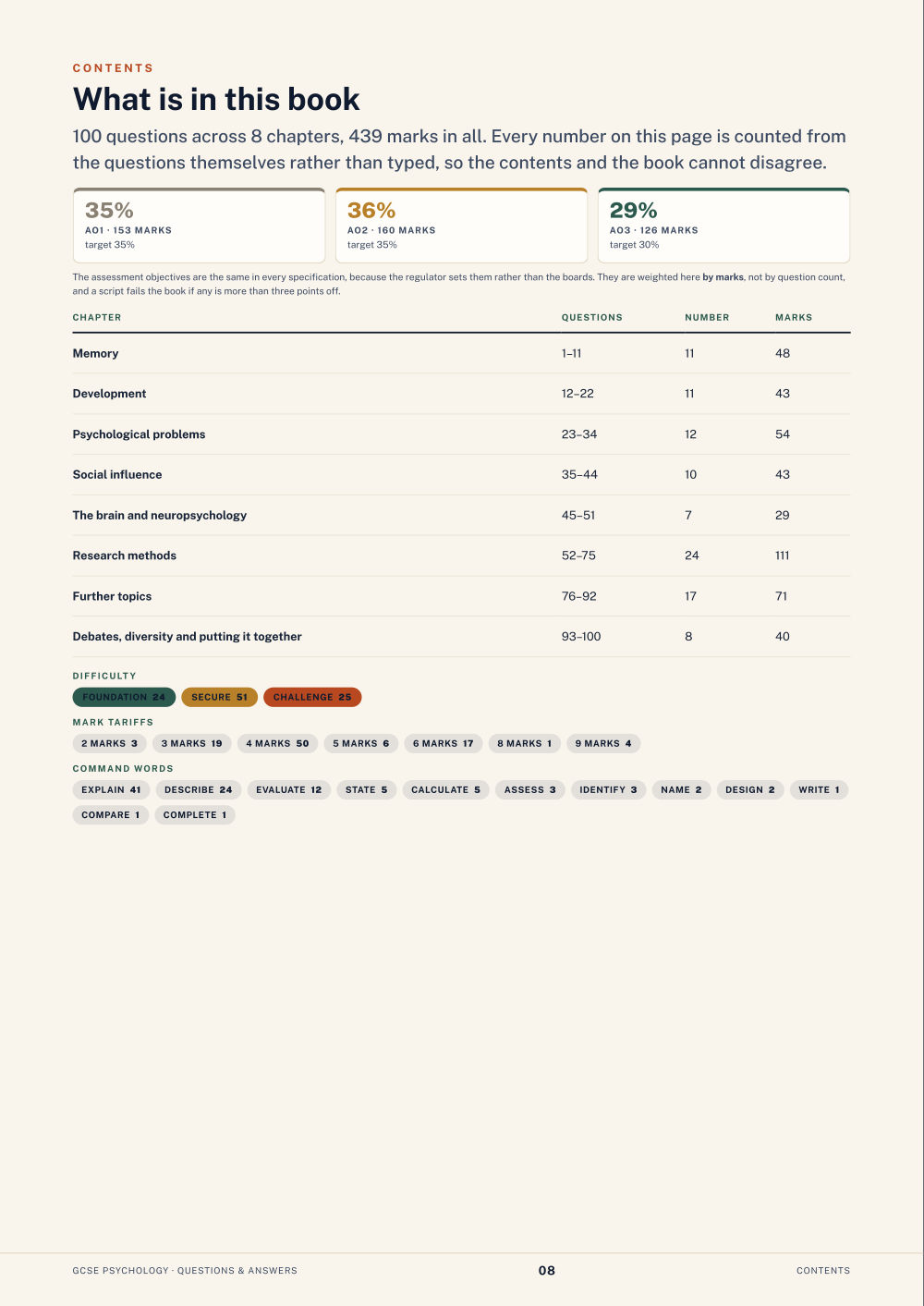
Task: Select the Development chapter title
Action: point(109,394)
